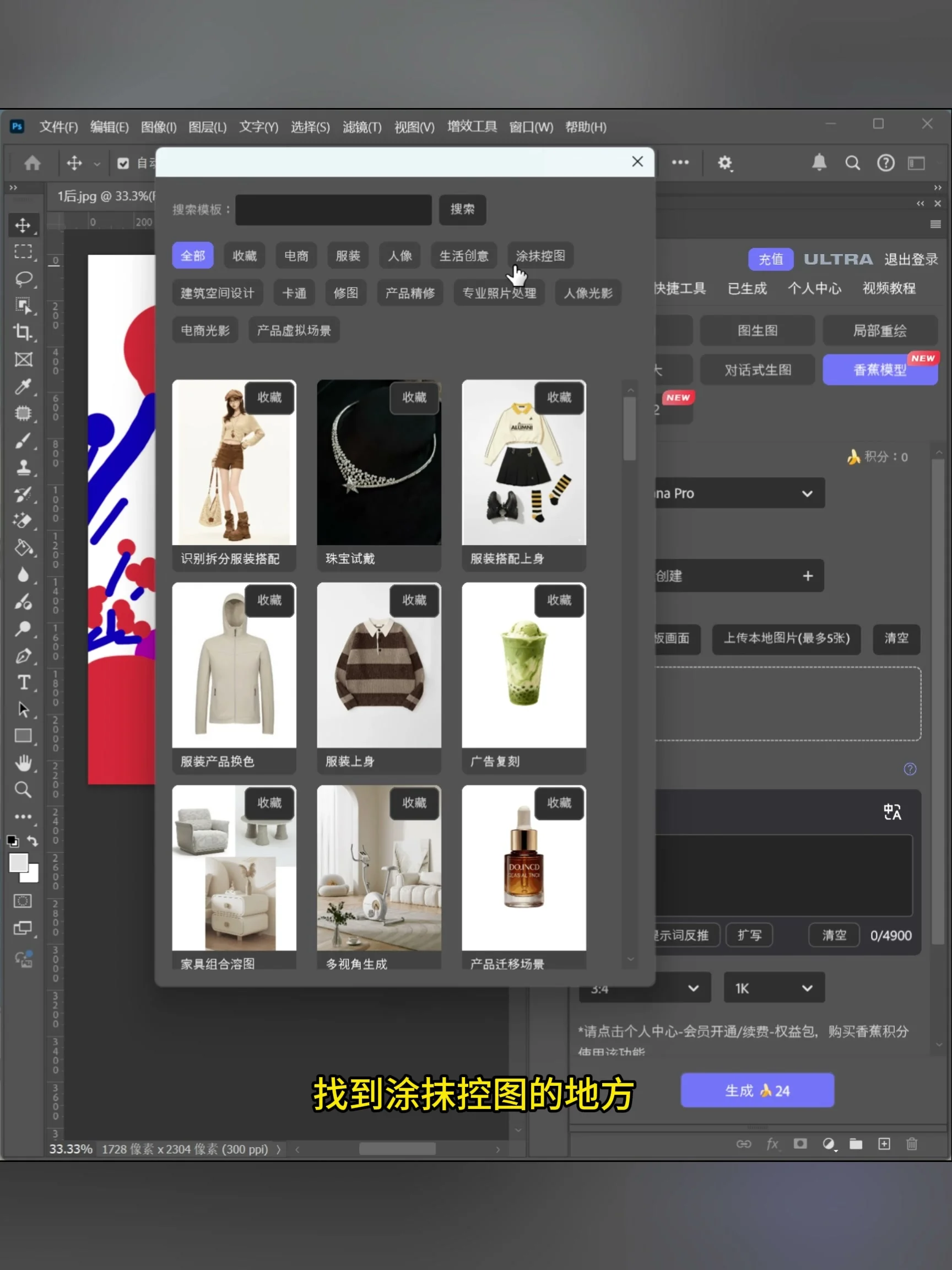Open the status bar info chevron
This screenshot has height=1270, width=952.
pyautogui.click(x=278, y=1149)
